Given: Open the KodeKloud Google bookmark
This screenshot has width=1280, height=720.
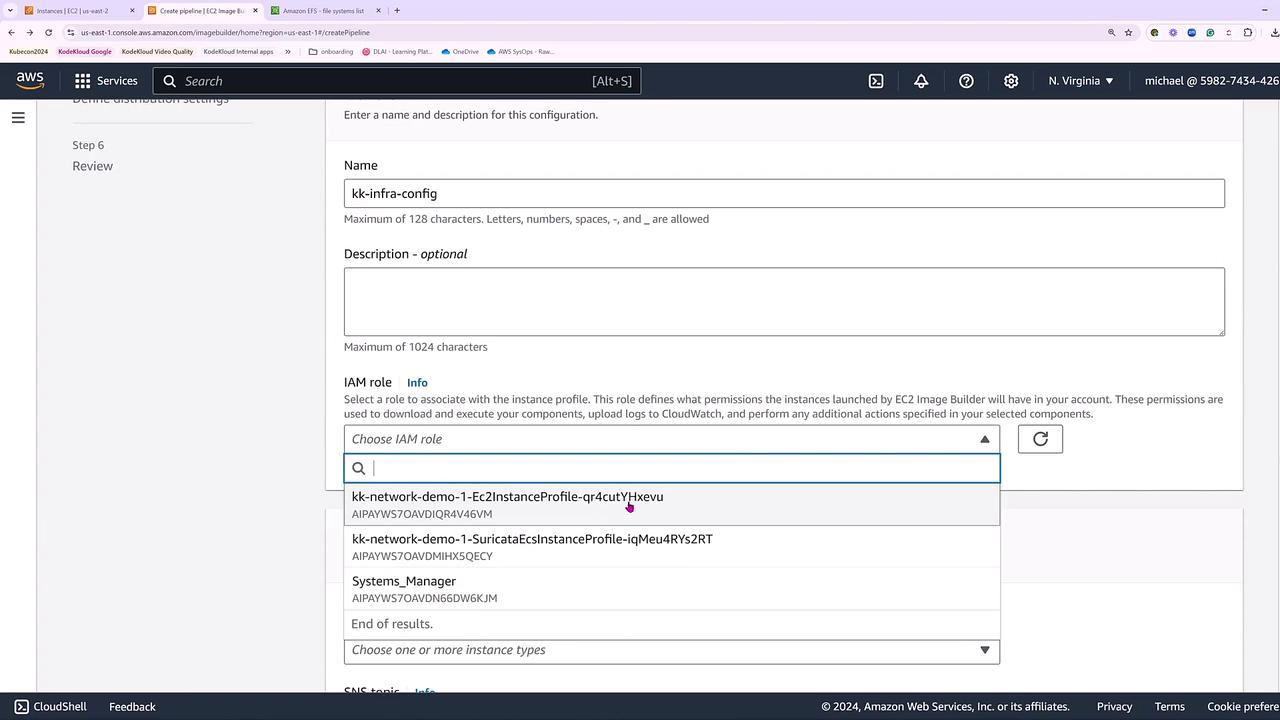Looking at the screenshot, I should pos(85,51).
